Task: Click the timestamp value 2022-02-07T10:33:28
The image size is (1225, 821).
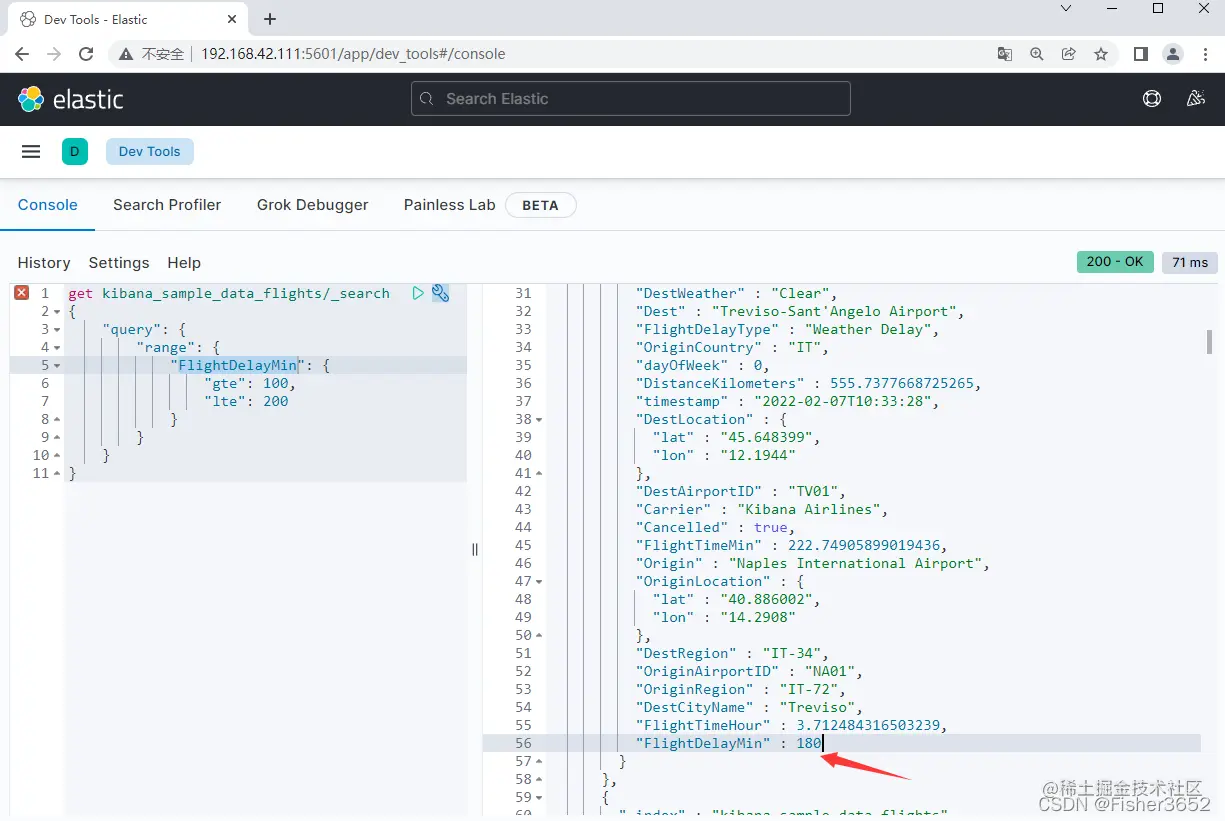Action: [x=848, y=401]
